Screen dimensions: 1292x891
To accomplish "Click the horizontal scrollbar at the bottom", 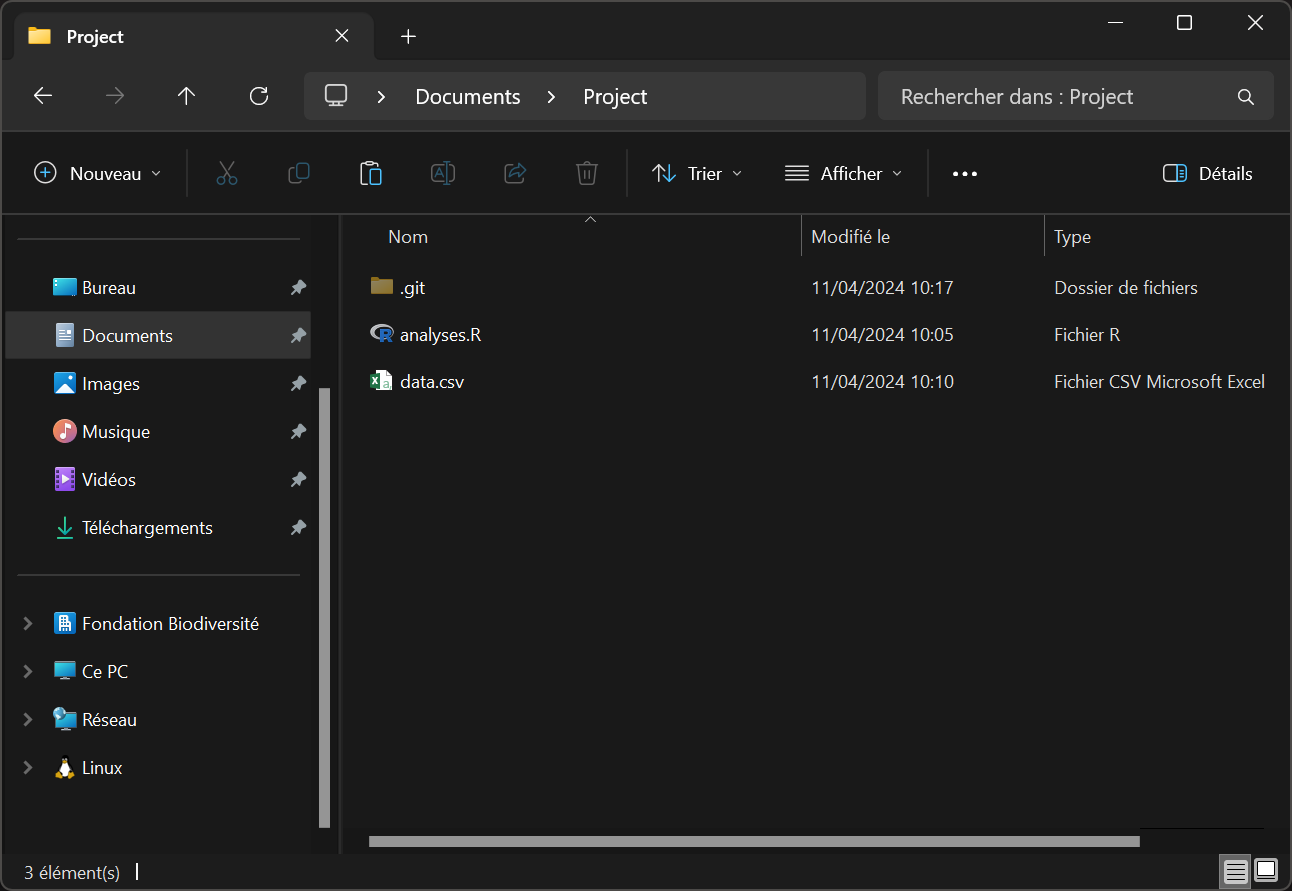I will coord(754,841).
